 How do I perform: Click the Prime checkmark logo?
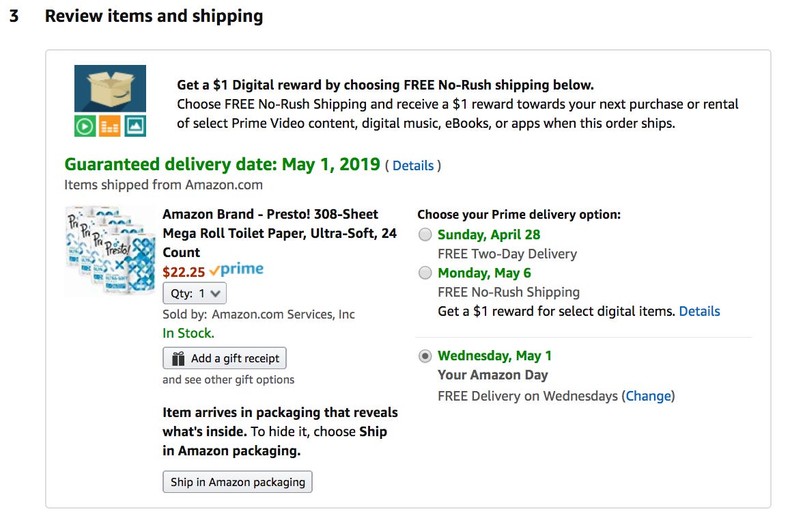(x=236, y=271)
